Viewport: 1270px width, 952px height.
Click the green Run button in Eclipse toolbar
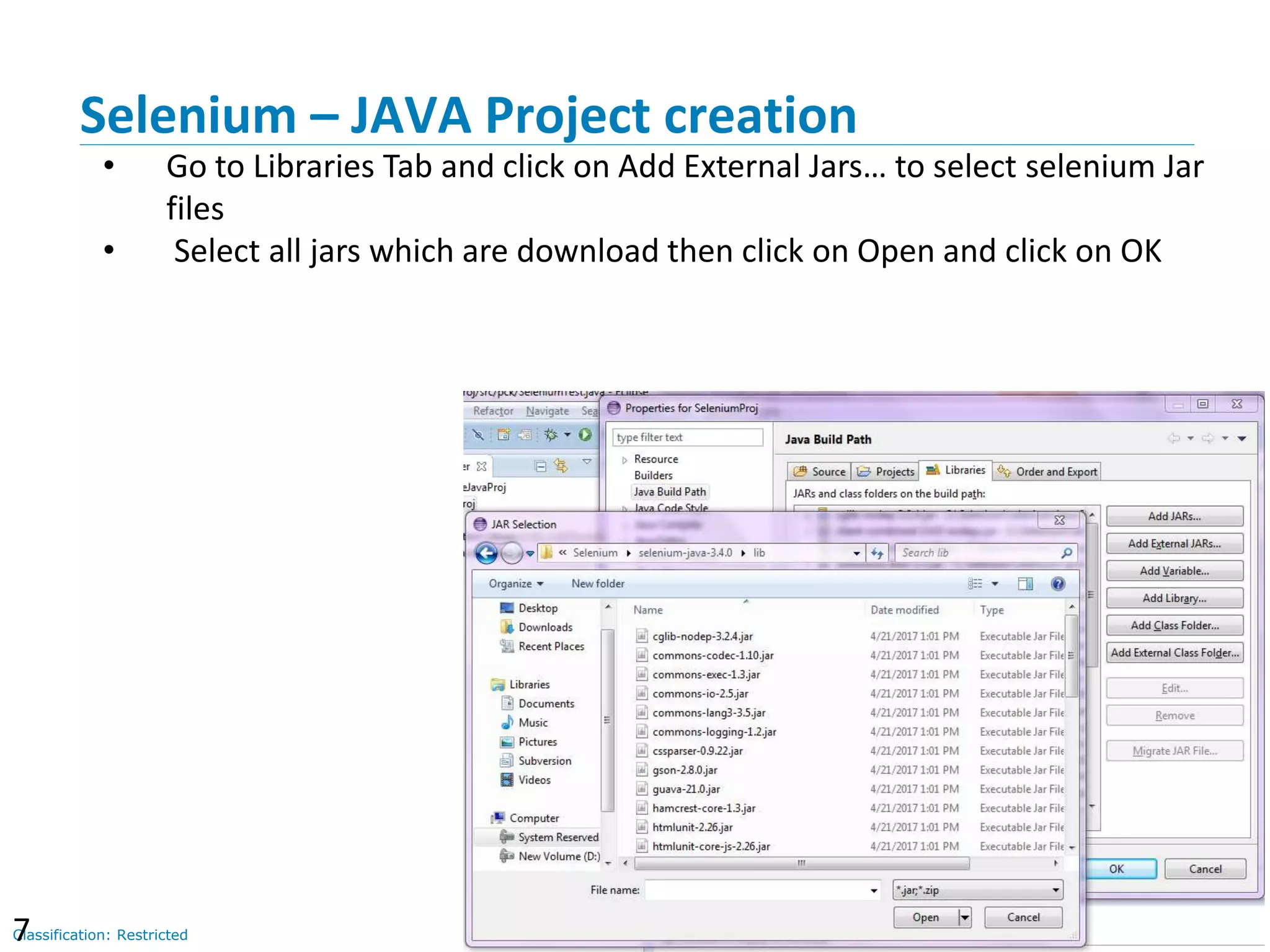(585, 434)
